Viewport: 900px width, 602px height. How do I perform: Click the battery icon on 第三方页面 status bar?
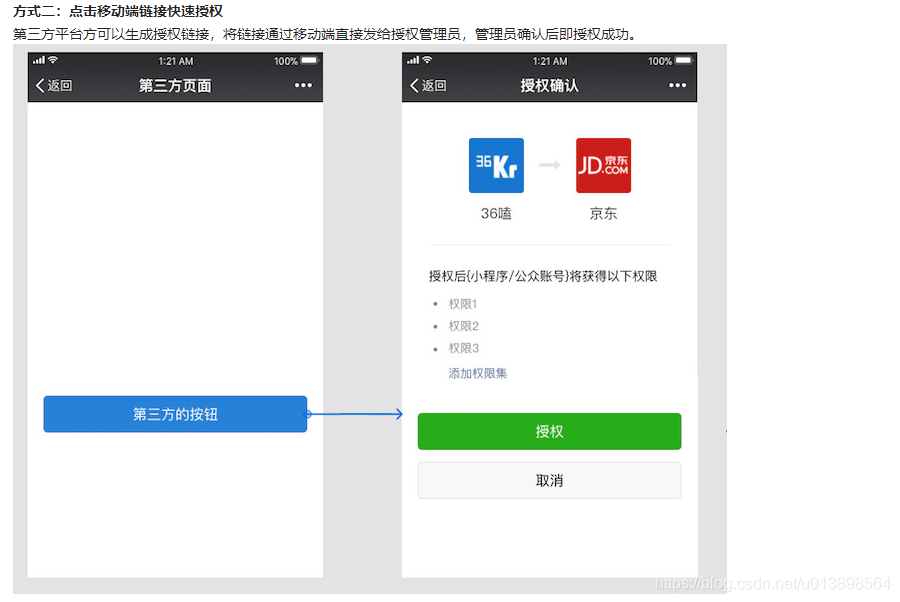pos(309,60)
